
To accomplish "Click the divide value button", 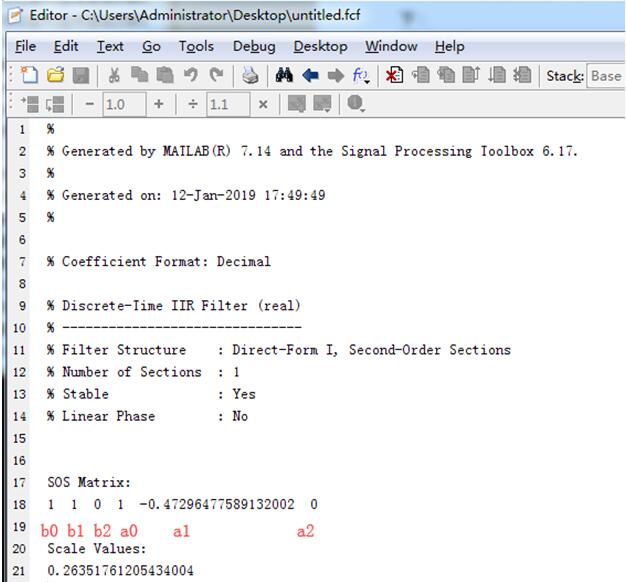I will point(192,104).
